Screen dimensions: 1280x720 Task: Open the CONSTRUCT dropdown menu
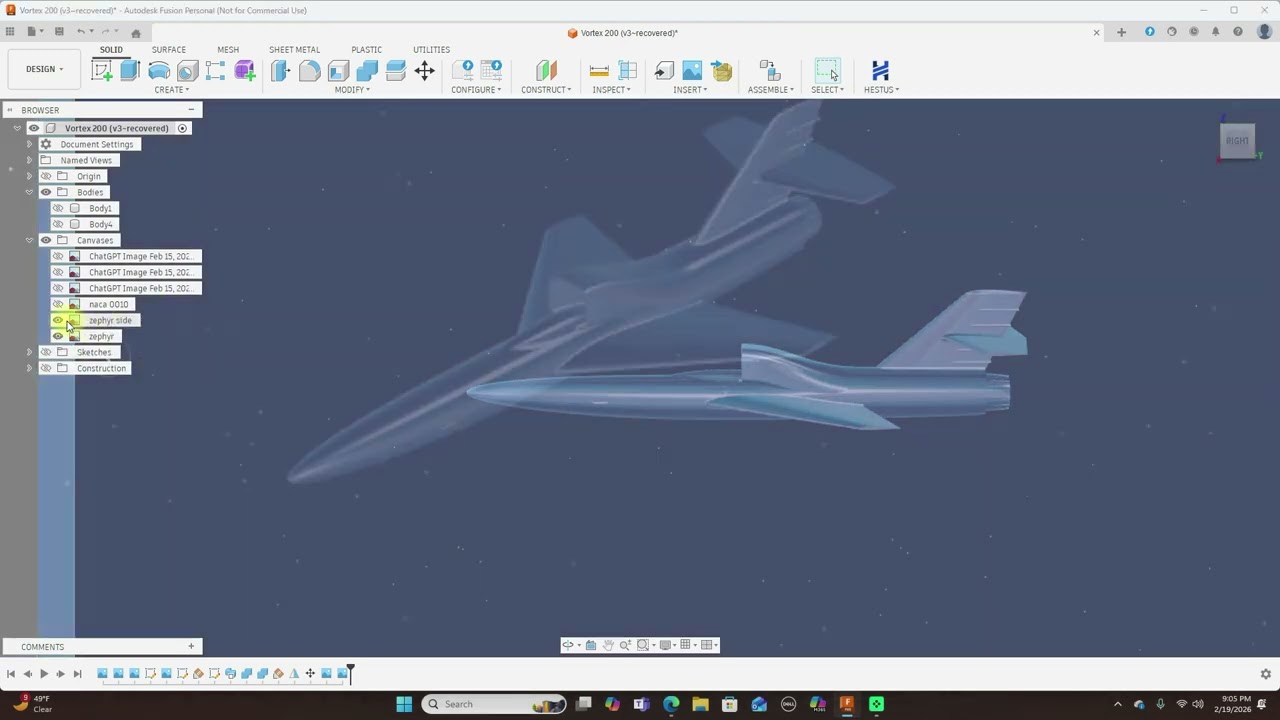[546, 90]
